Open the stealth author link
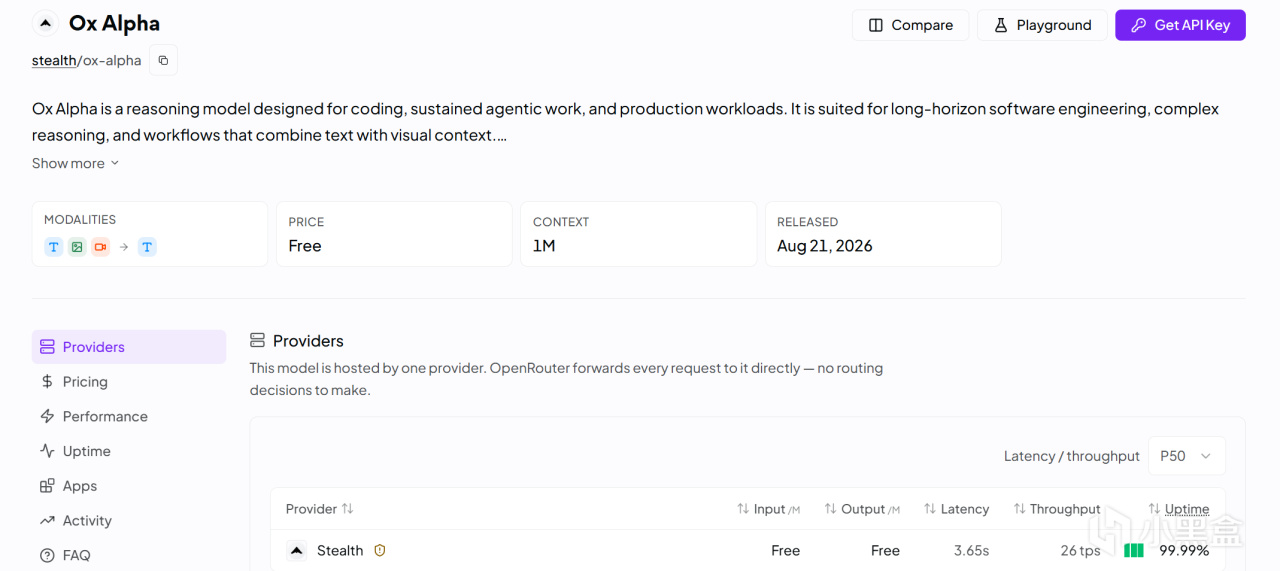This screenshot has height=571, width=1280. [x=54, y=60]
